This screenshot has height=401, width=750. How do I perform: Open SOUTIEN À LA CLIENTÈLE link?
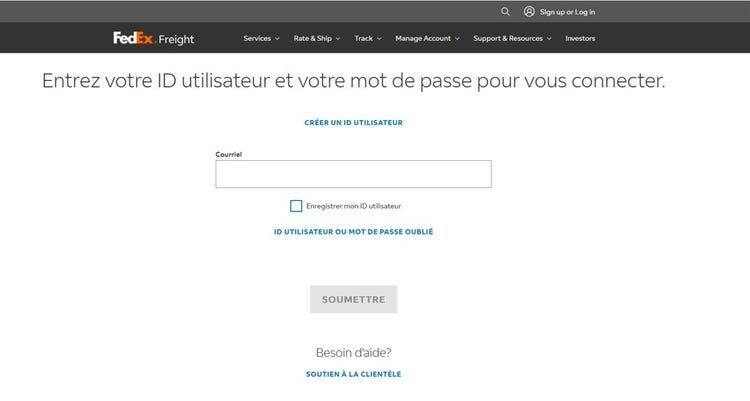click(x=353, y=374)
